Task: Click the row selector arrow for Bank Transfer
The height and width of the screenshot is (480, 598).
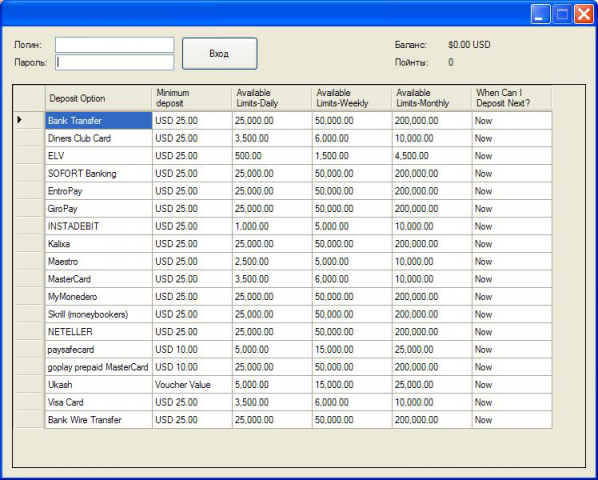Action: pos(29,120)
